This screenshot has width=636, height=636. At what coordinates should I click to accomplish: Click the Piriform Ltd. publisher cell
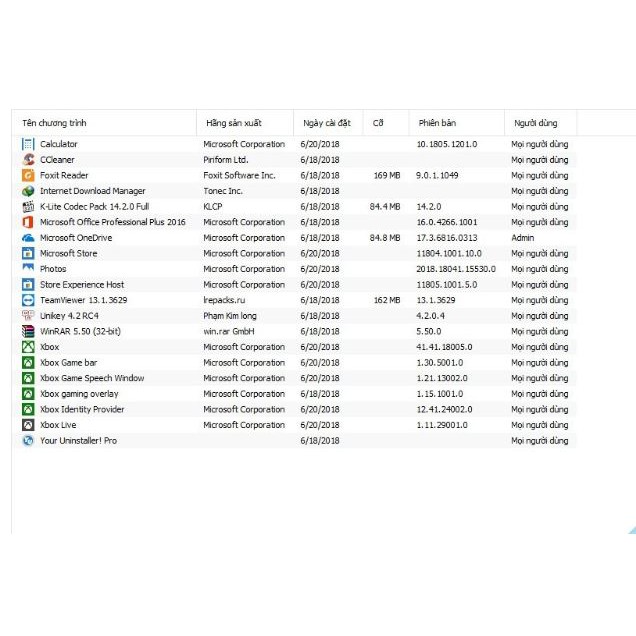point(226,160)
